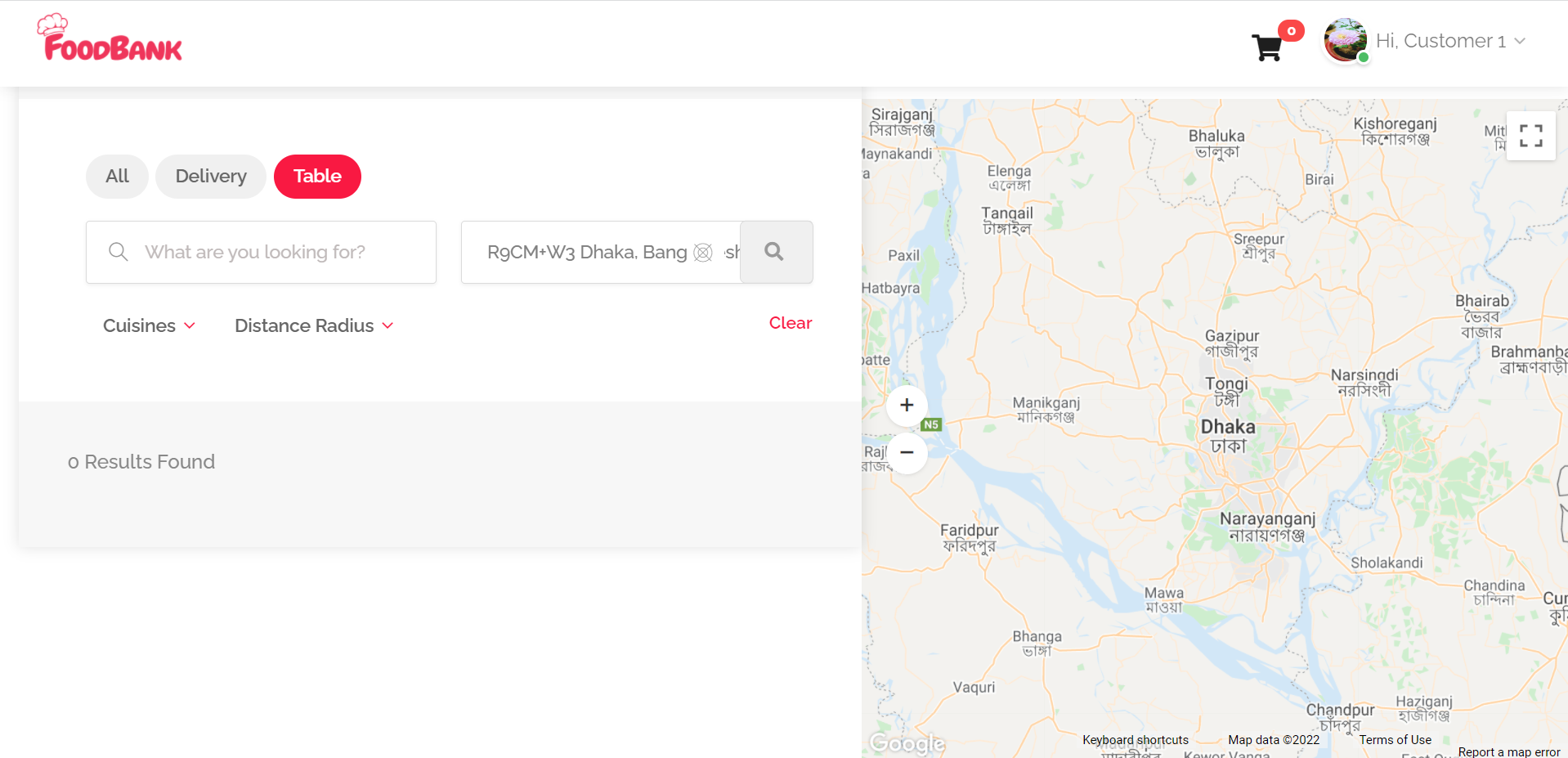Viewport: 1568px width, 758px height.
Task: Click the magnifier search button
Action: coord(776,252)
